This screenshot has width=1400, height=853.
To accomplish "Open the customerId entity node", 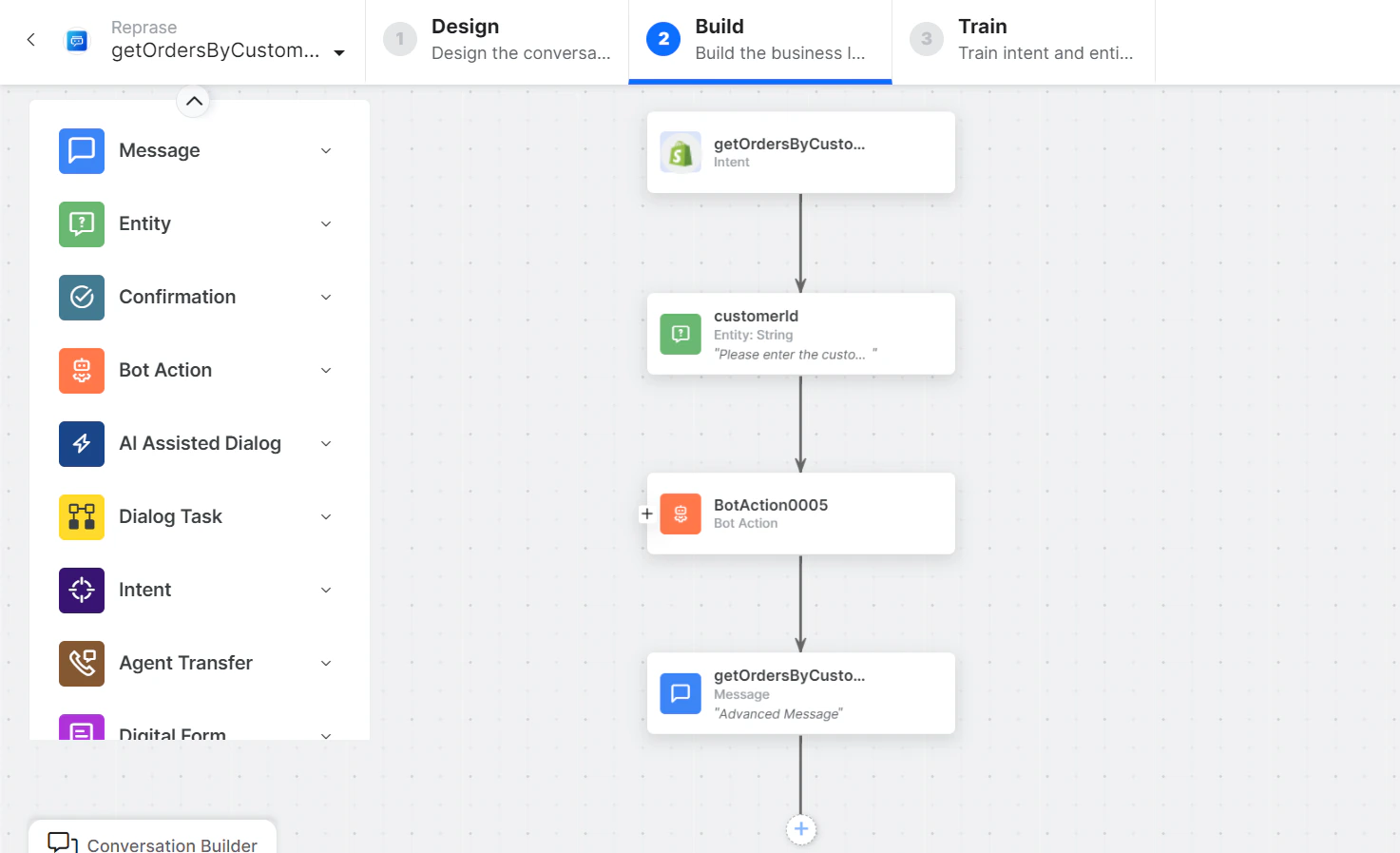I will 800,334.
